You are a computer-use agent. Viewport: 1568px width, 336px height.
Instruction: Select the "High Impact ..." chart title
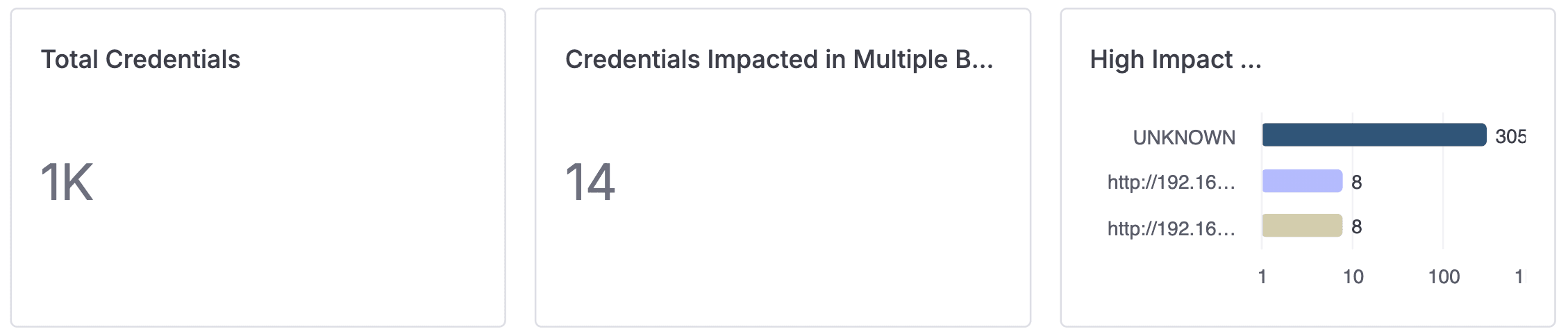(1175, 60)
